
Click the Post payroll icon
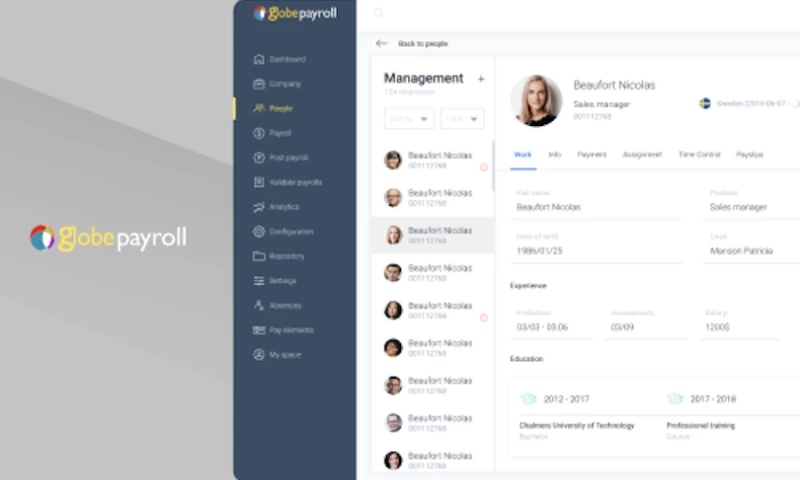tap(259, 158)
